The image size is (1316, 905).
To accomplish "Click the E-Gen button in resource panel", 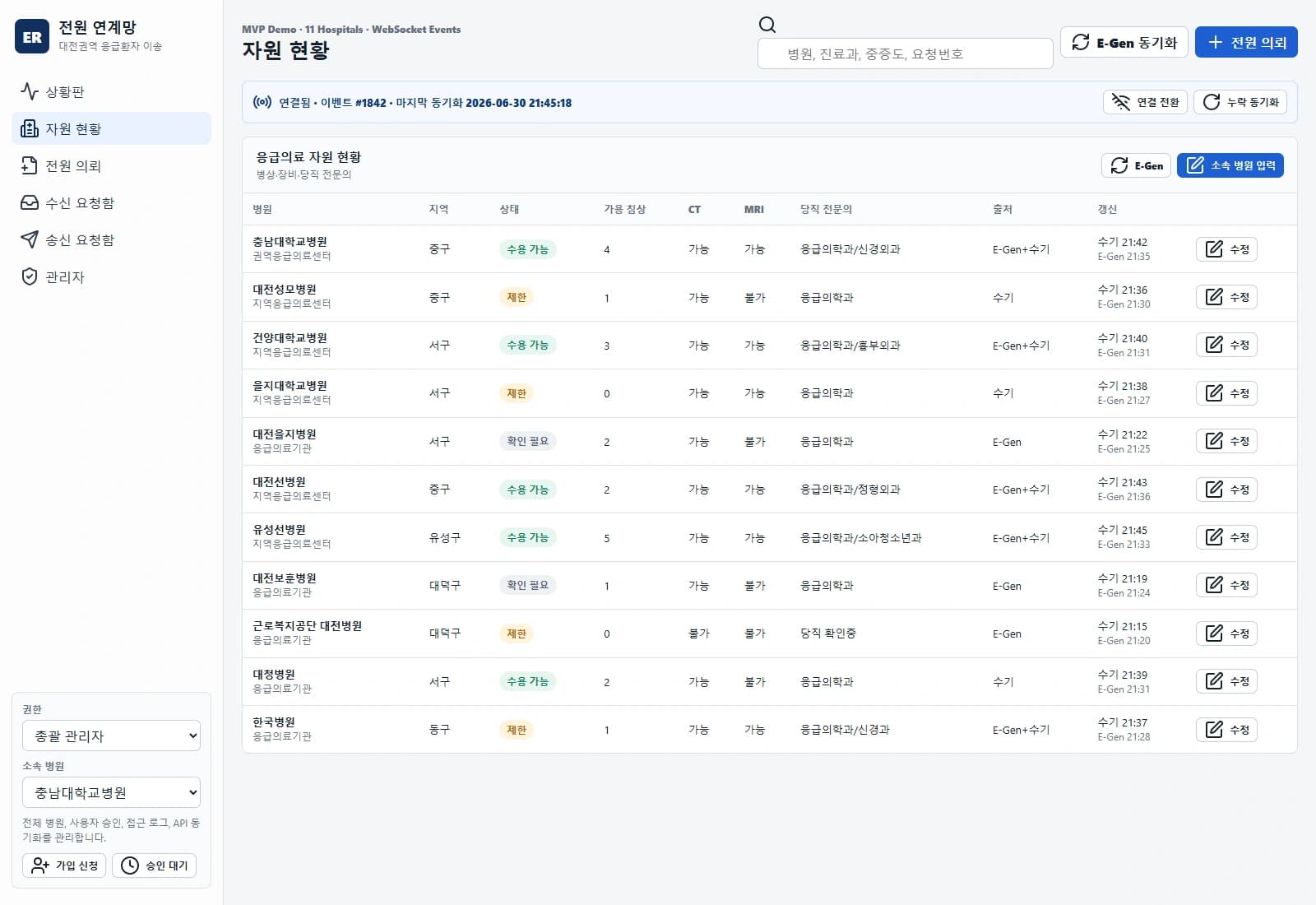I will pyautogui.click(x=1136, y=165).
